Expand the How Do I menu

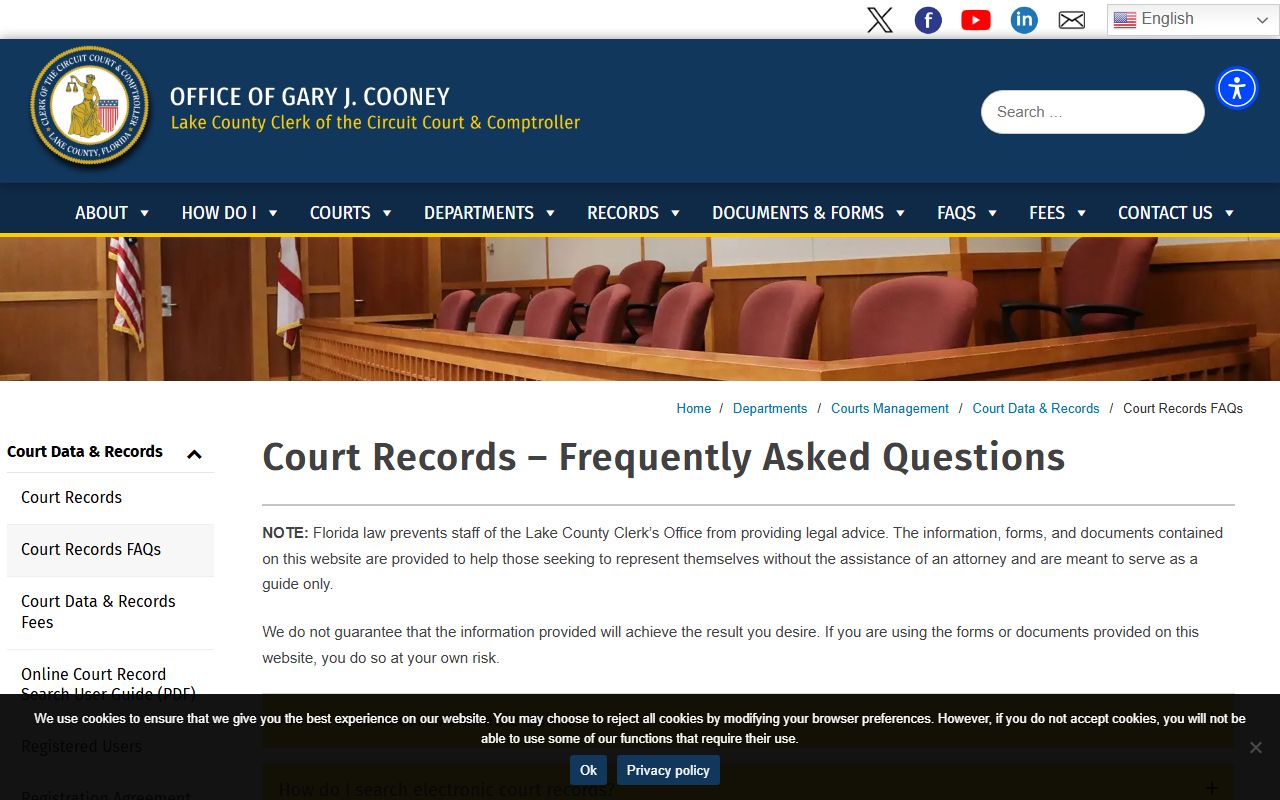pyautogui.click(x=230, y=213)
